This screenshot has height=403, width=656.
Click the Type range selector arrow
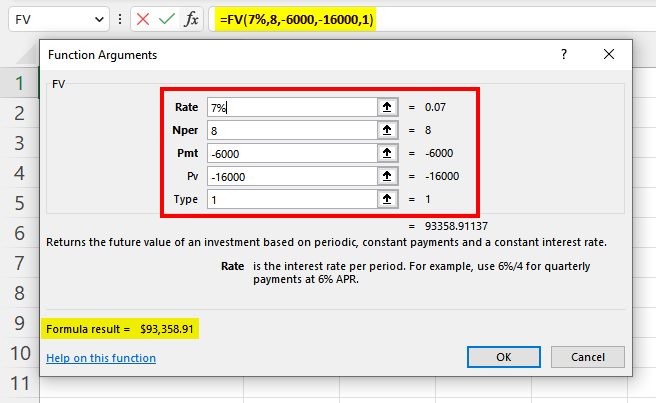click(387, 199)
